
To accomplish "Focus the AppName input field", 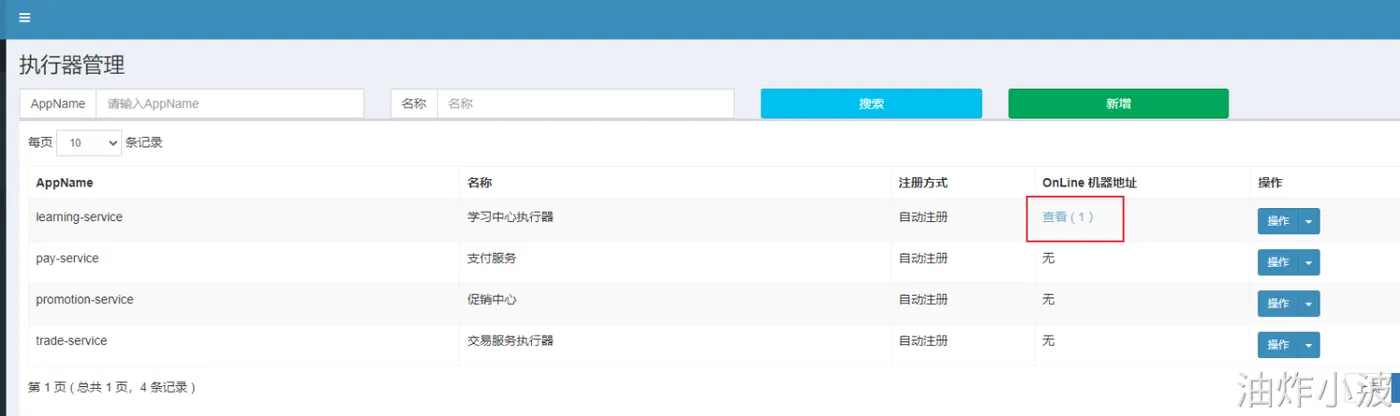I will (229, 104).
